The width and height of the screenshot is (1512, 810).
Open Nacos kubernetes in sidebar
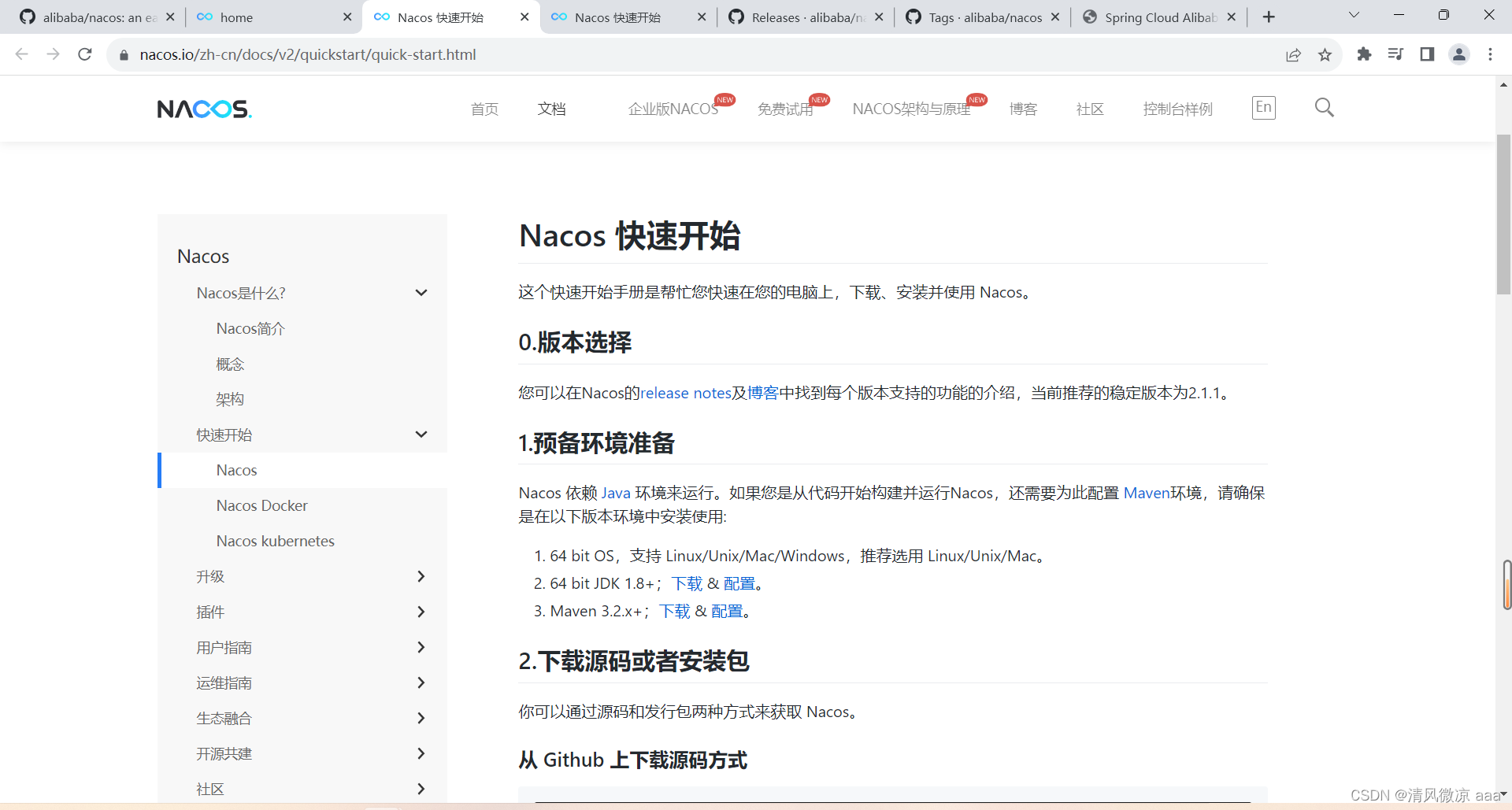click(x=275, y=541)
